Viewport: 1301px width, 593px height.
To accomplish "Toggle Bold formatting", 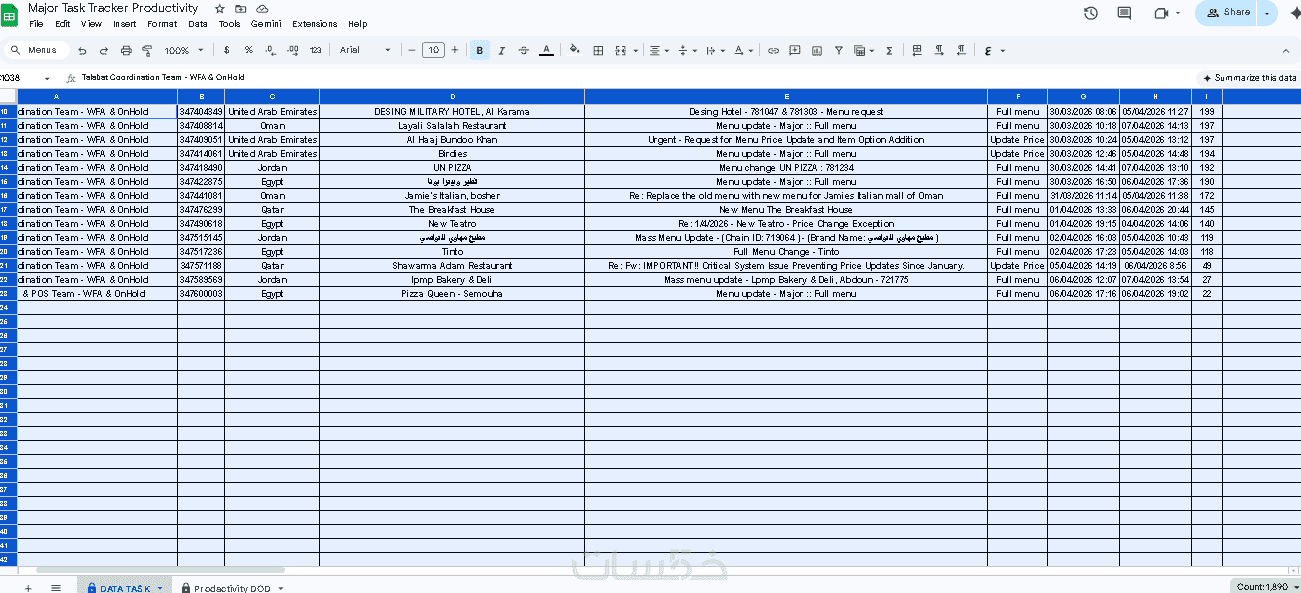I will point(480,50).
